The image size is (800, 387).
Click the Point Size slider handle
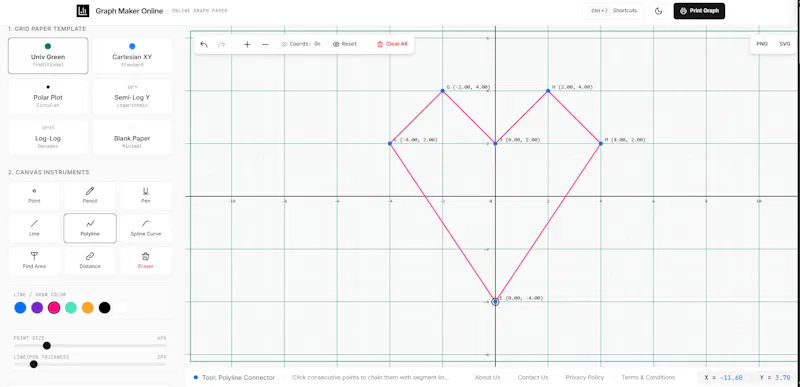(x=46, y=346)
